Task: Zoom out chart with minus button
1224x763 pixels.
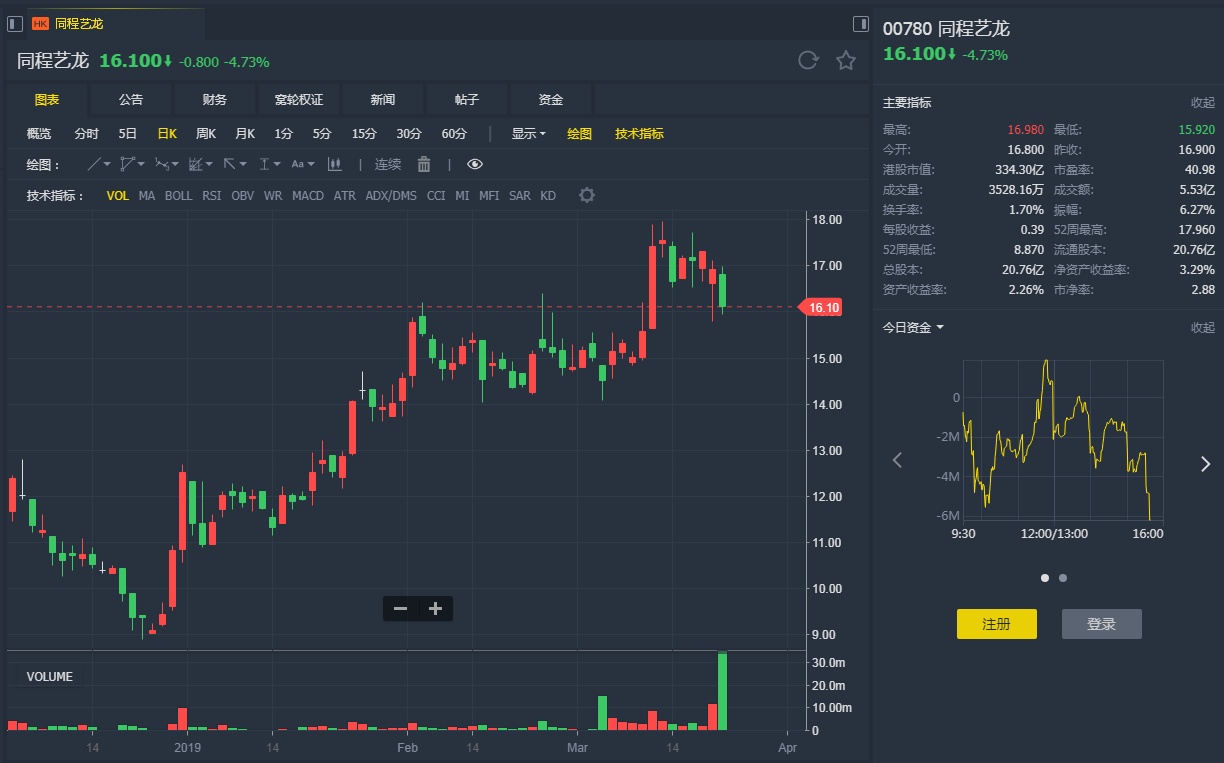Action: (400, 608)
